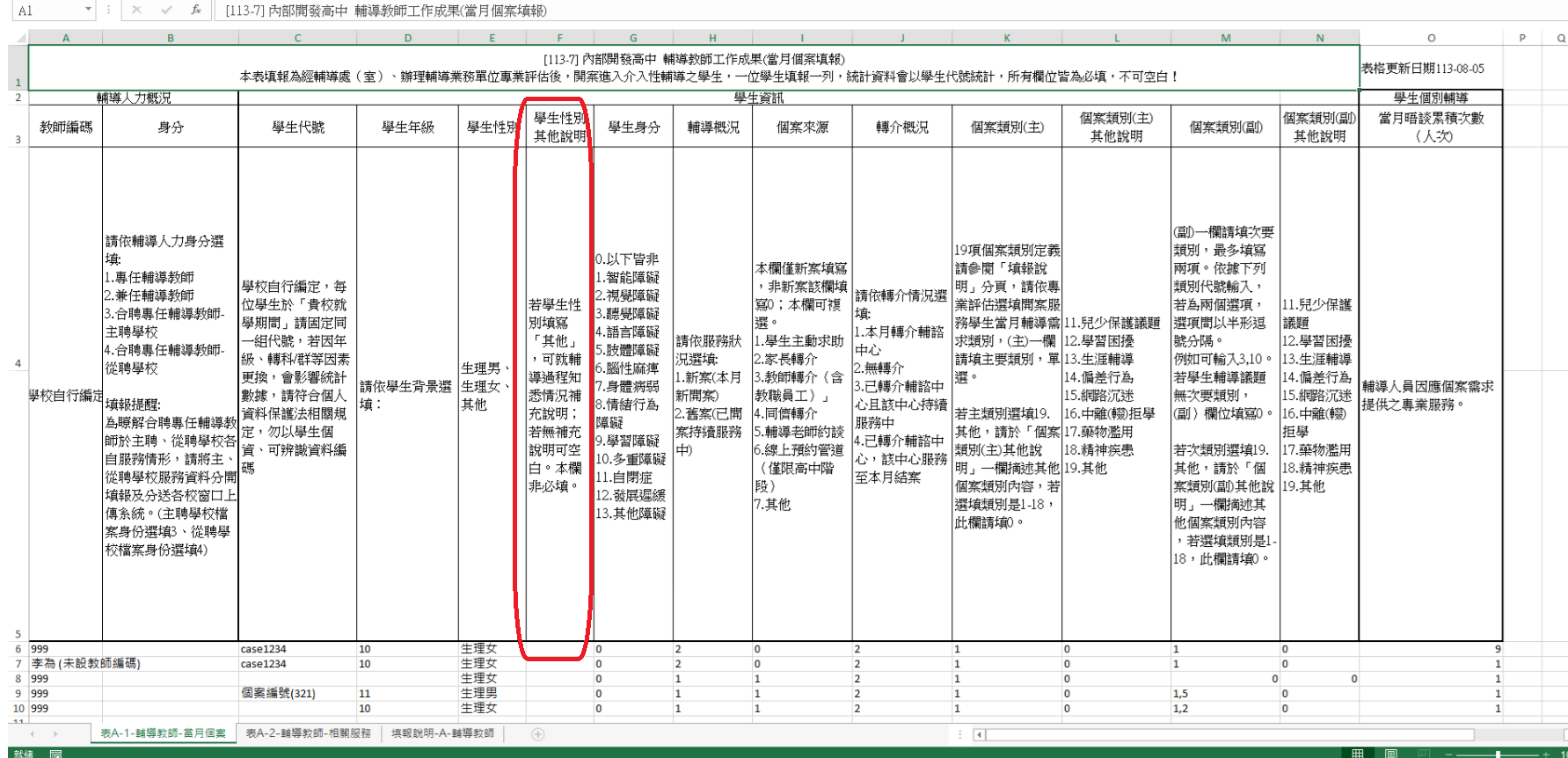Click the zoom in plus icon

(1547, 754)
